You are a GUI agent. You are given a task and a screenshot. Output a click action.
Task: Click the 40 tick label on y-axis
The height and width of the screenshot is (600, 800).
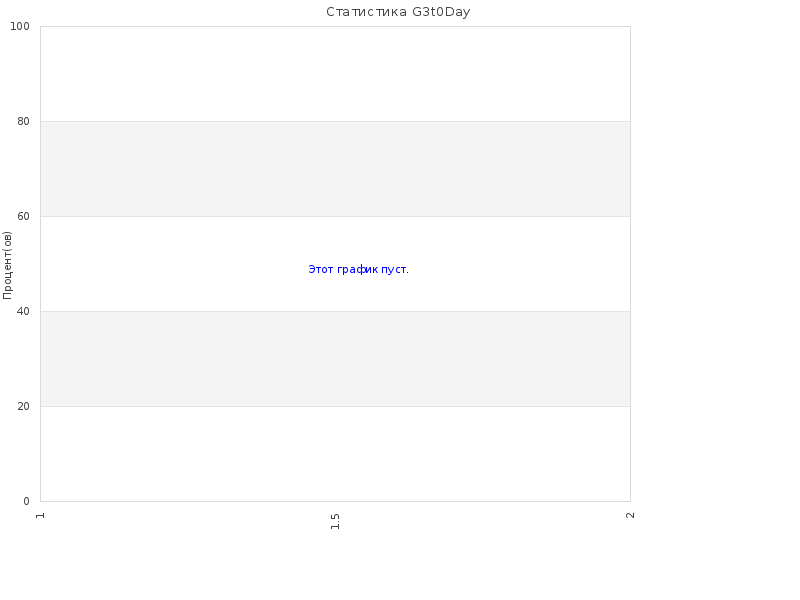click(x=23, y=311)
